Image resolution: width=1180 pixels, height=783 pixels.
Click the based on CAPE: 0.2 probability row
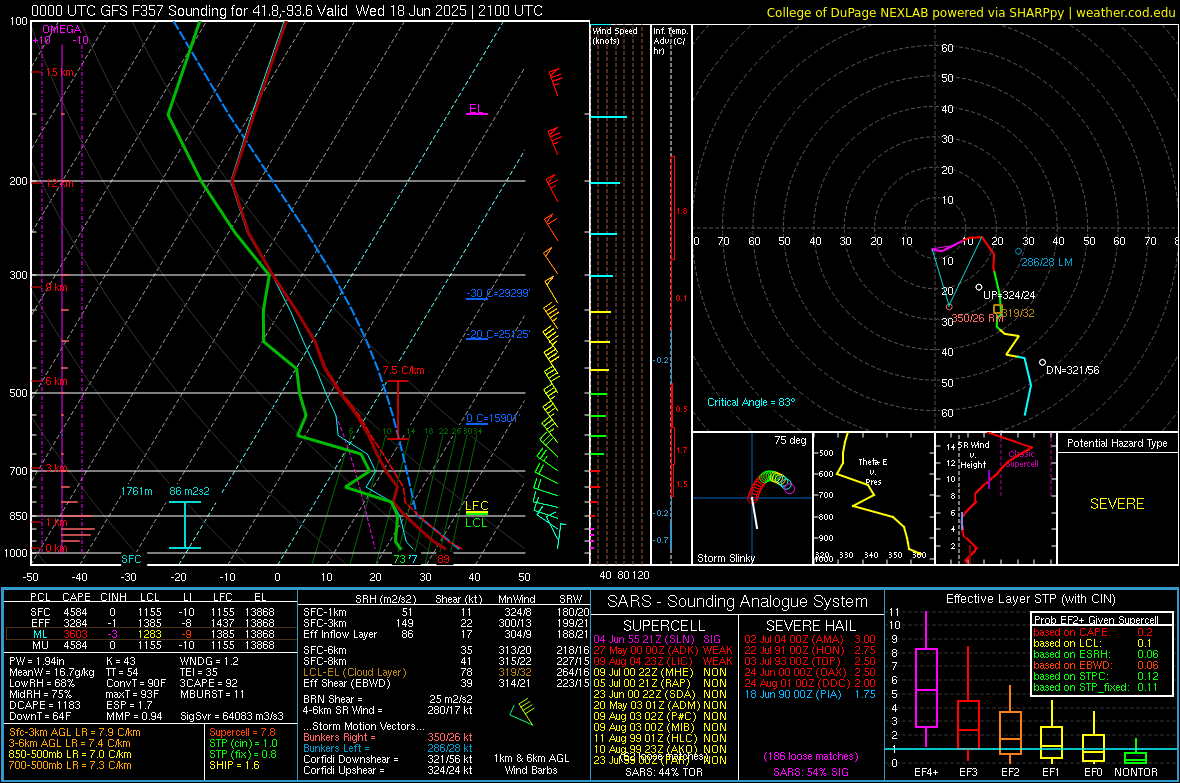(1093, 632)
